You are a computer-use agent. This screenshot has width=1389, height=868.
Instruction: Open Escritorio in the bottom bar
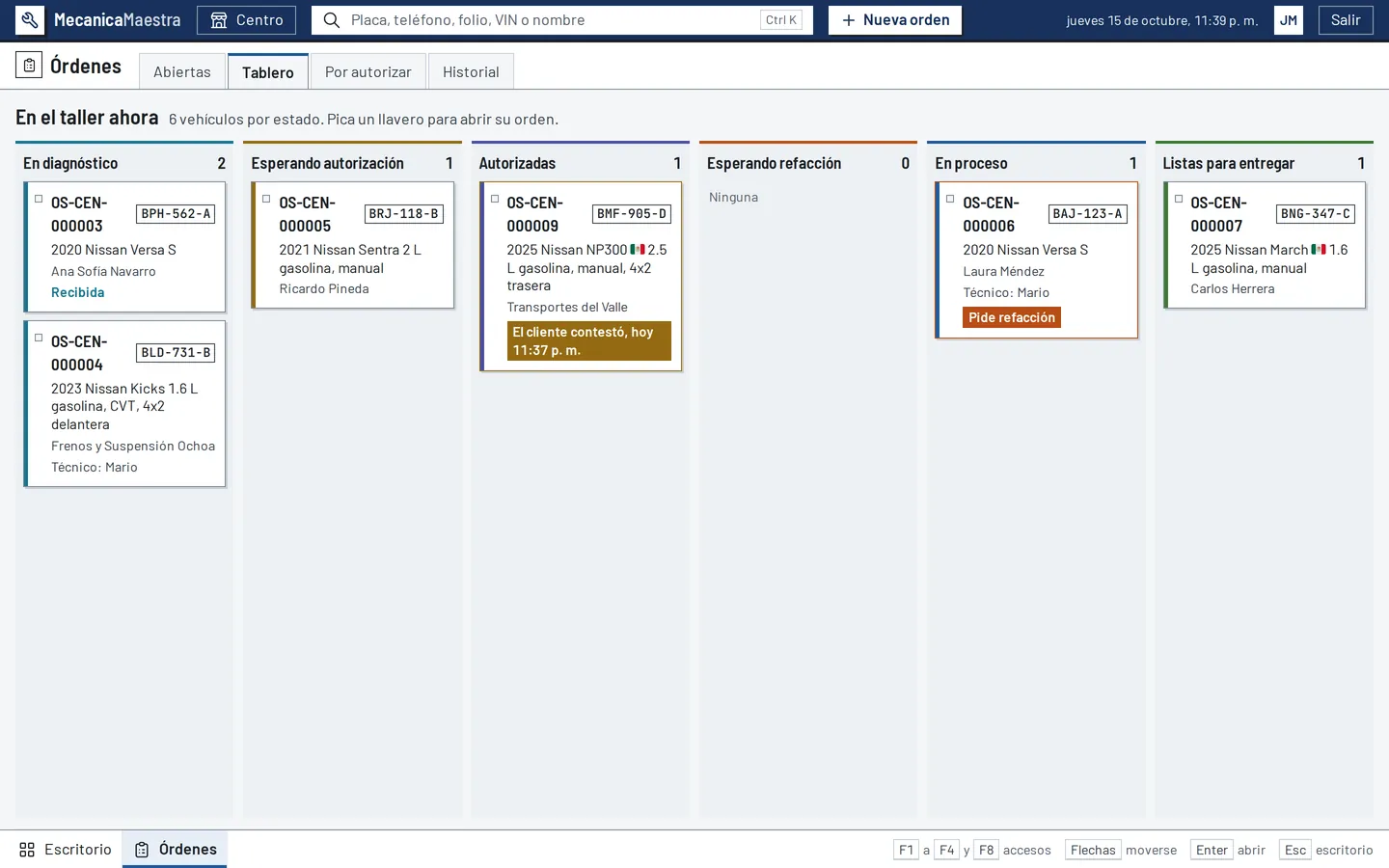[66, 850]
